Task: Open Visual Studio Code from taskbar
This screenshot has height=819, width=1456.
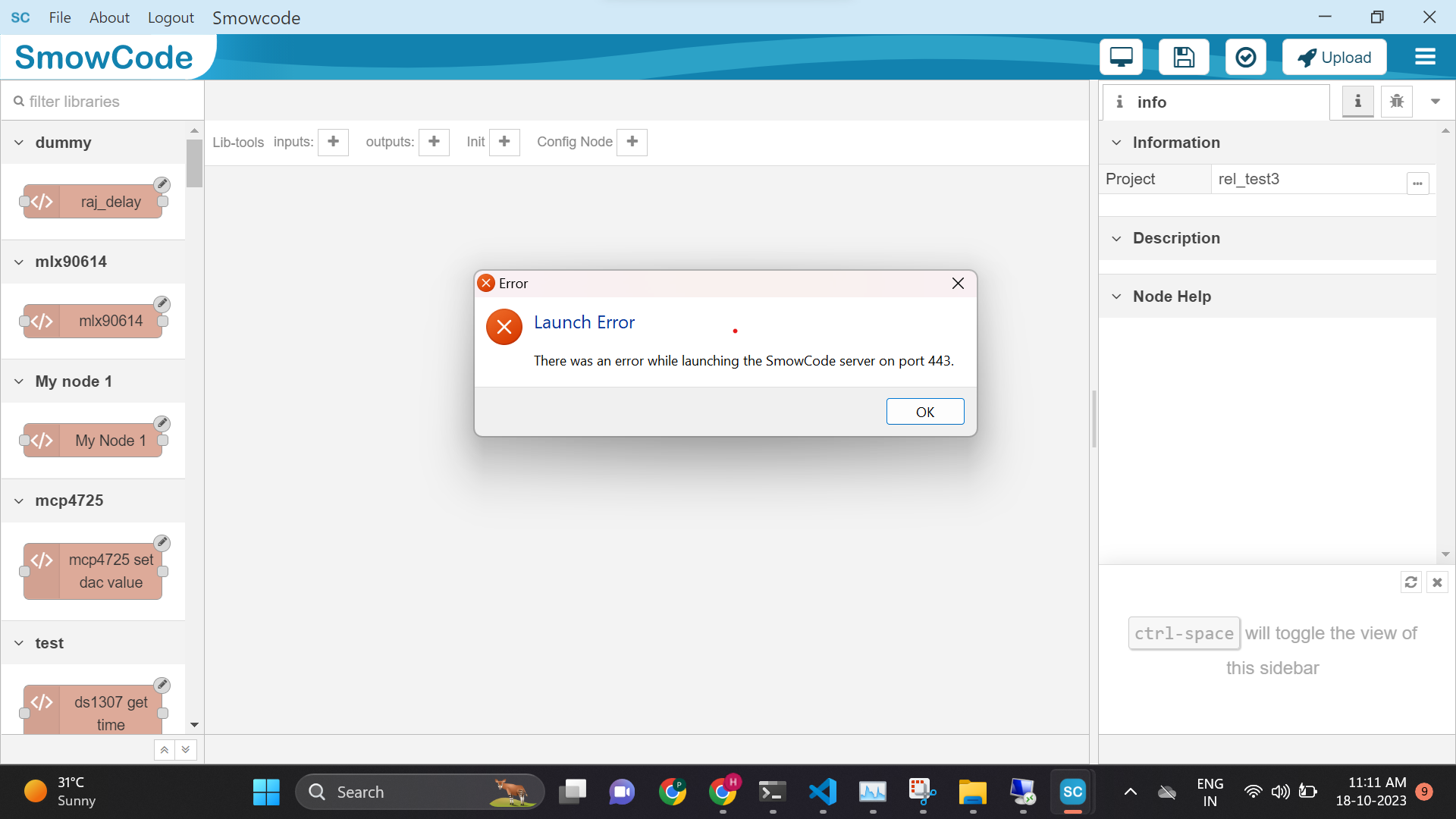Action: pos(823,792)
